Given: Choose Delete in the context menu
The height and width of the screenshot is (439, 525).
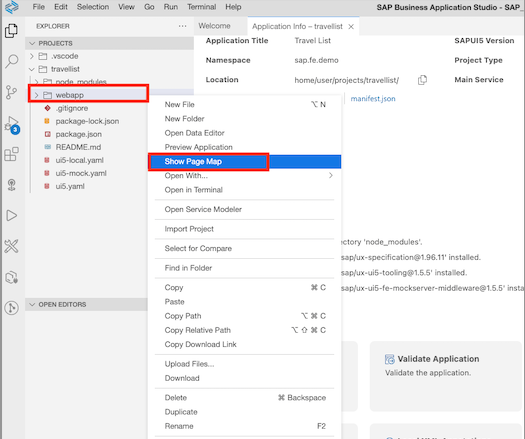Looking at the screenshot, I should [x=244, y=398].
